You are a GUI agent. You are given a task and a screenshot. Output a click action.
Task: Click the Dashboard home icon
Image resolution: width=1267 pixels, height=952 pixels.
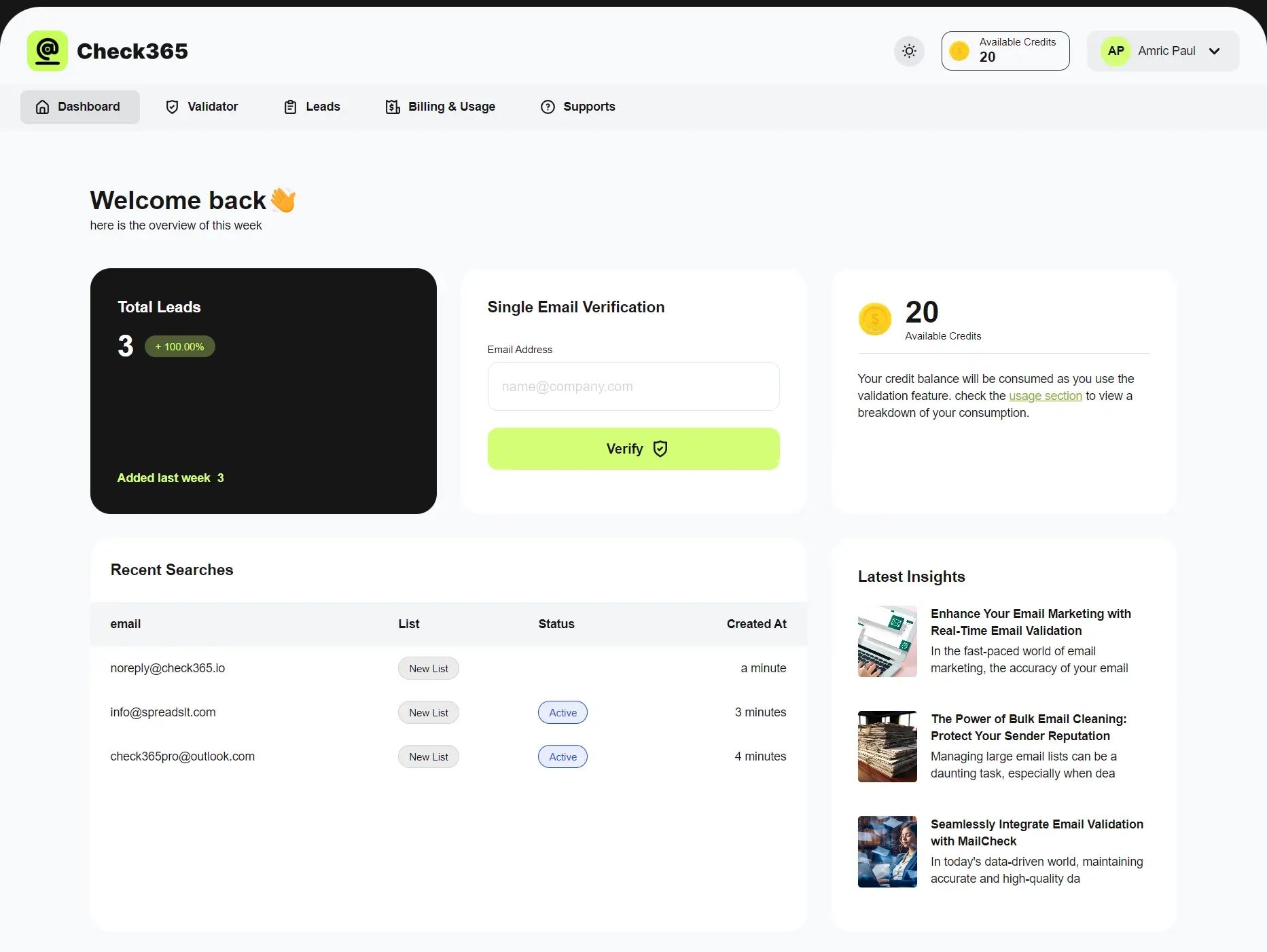click(x=42, y=107)
